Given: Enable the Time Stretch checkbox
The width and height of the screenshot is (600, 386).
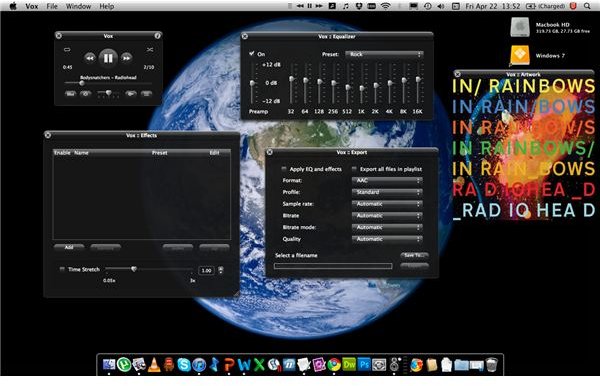Looking at the screenshot, I should (x=62, y=269).
